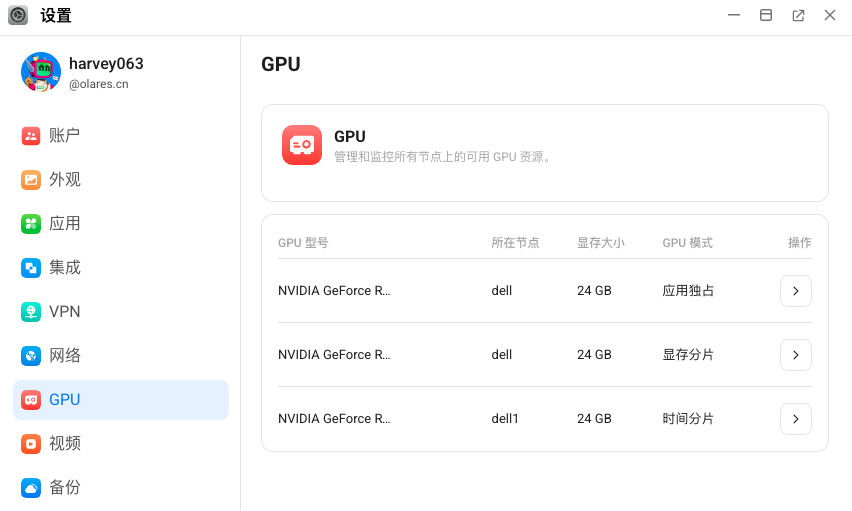Open the VPN settings page

(x=121, y=311)
